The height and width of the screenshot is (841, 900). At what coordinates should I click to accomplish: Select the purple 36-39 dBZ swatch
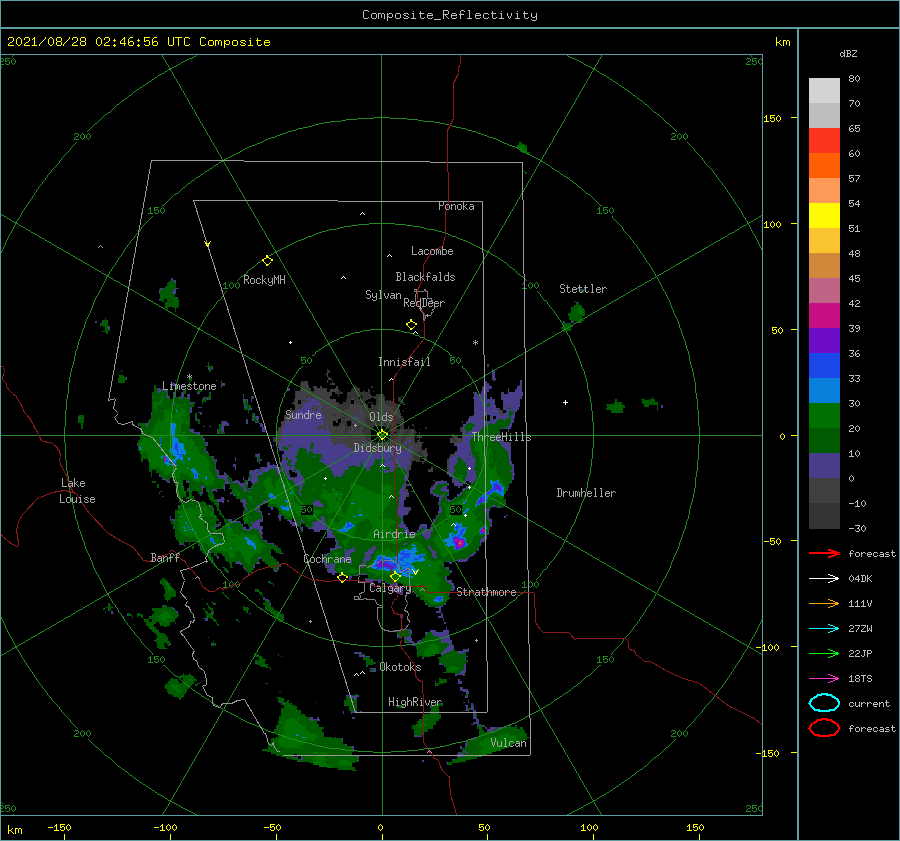pos(824,341)
